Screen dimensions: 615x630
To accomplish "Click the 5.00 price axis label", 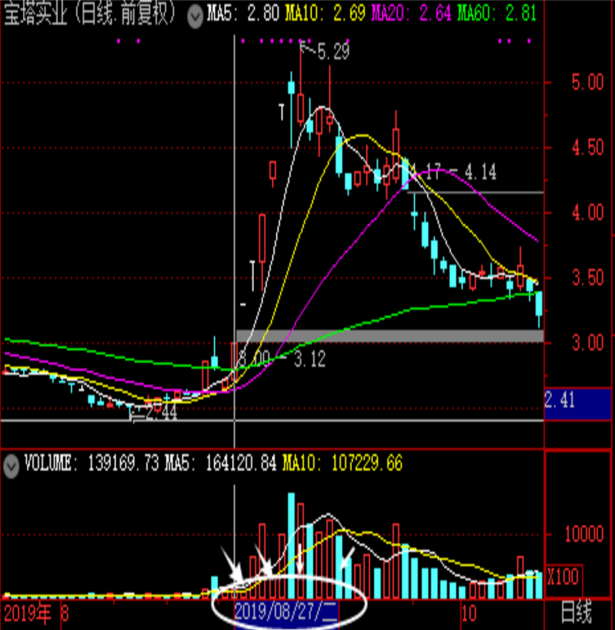I will click(x=587, y=82).
